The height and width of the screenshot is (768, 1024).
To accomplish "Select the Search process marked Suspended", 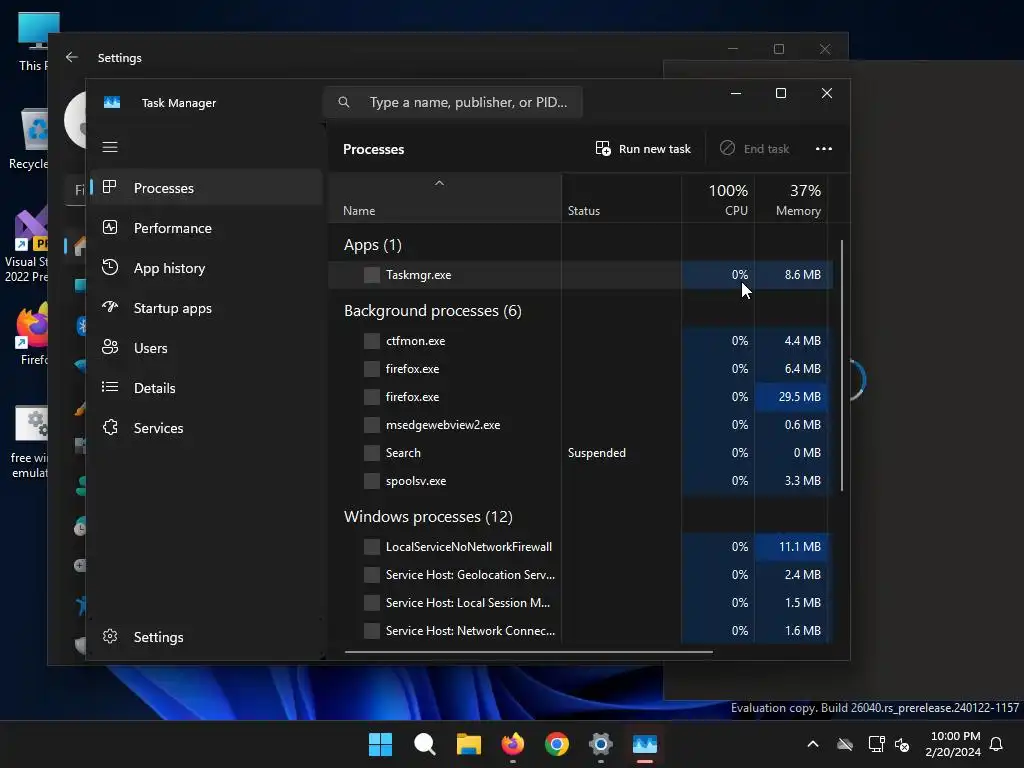I will tap(580, 453).
